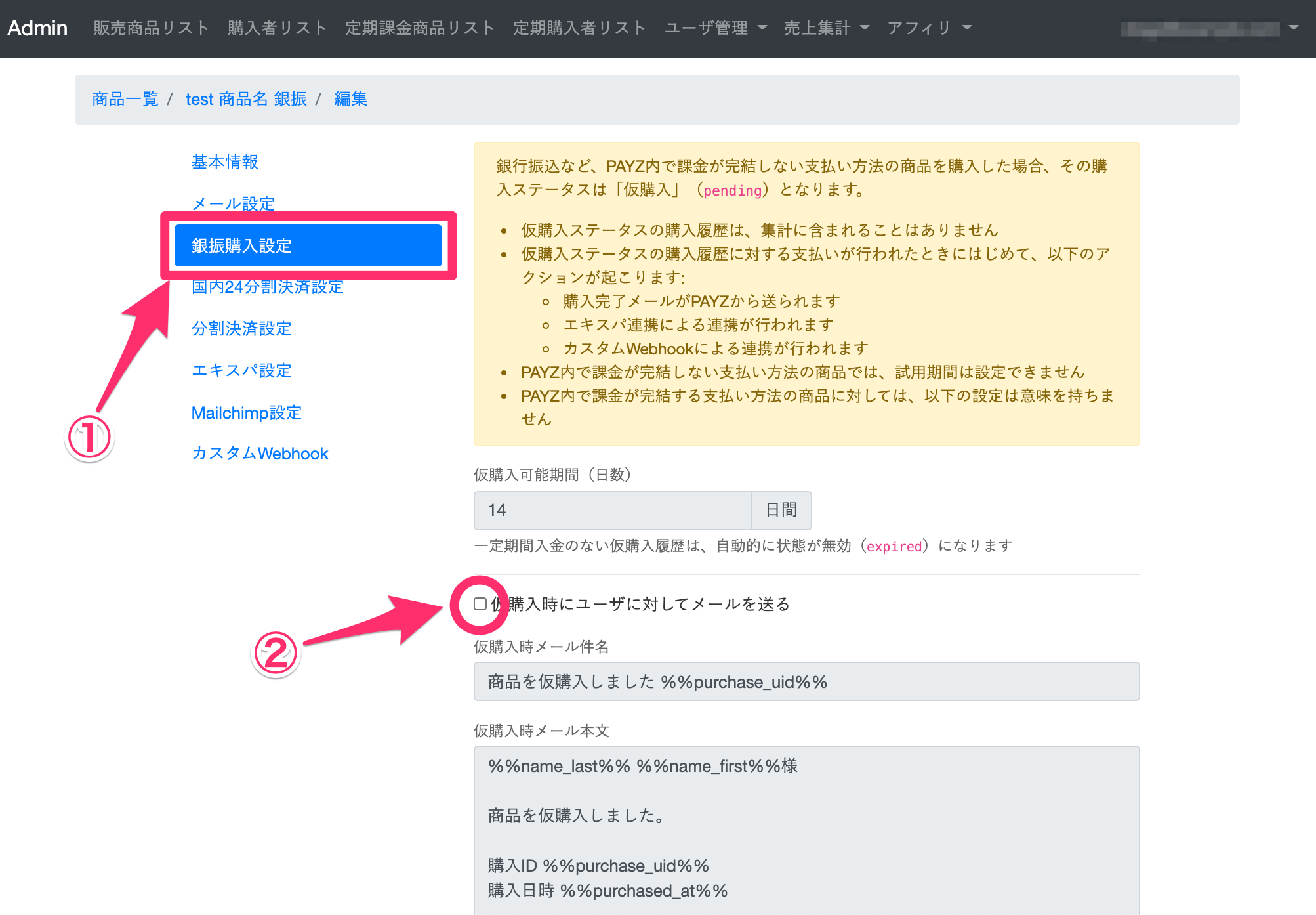Select 基本情報 in the sidebar

[224, 162]
